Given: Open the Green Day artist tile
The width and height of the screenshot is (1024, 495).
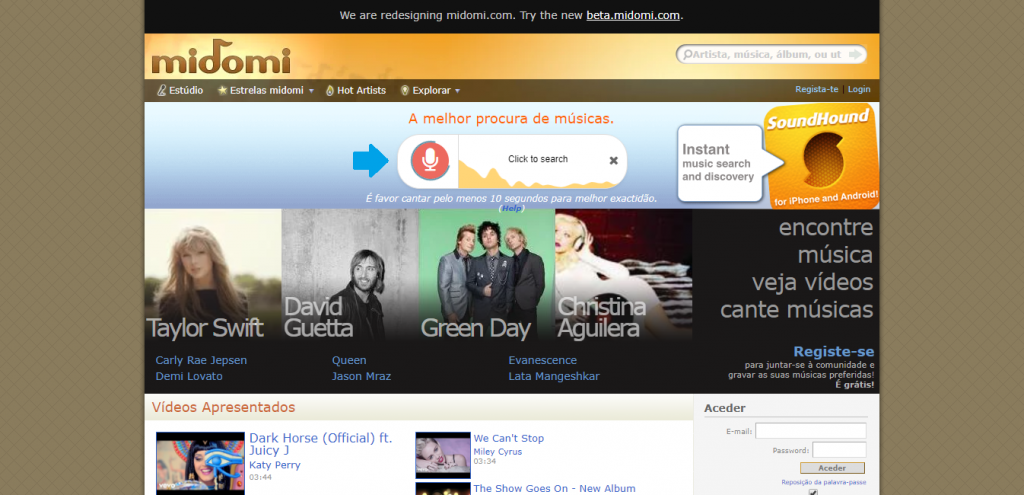Looking at the screenshot, I should tap(487, 274).
